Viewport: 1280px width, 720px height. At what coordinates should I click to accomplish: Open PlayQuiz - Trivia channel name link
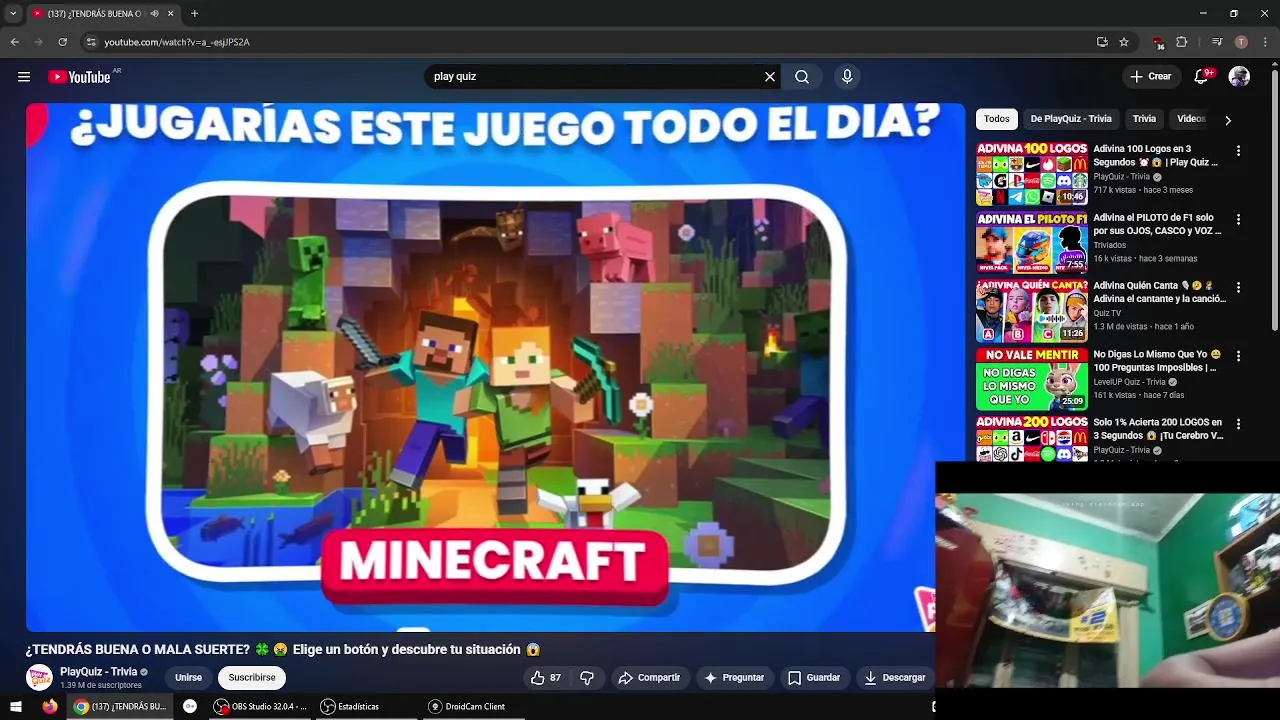click(x=98, y=672)
